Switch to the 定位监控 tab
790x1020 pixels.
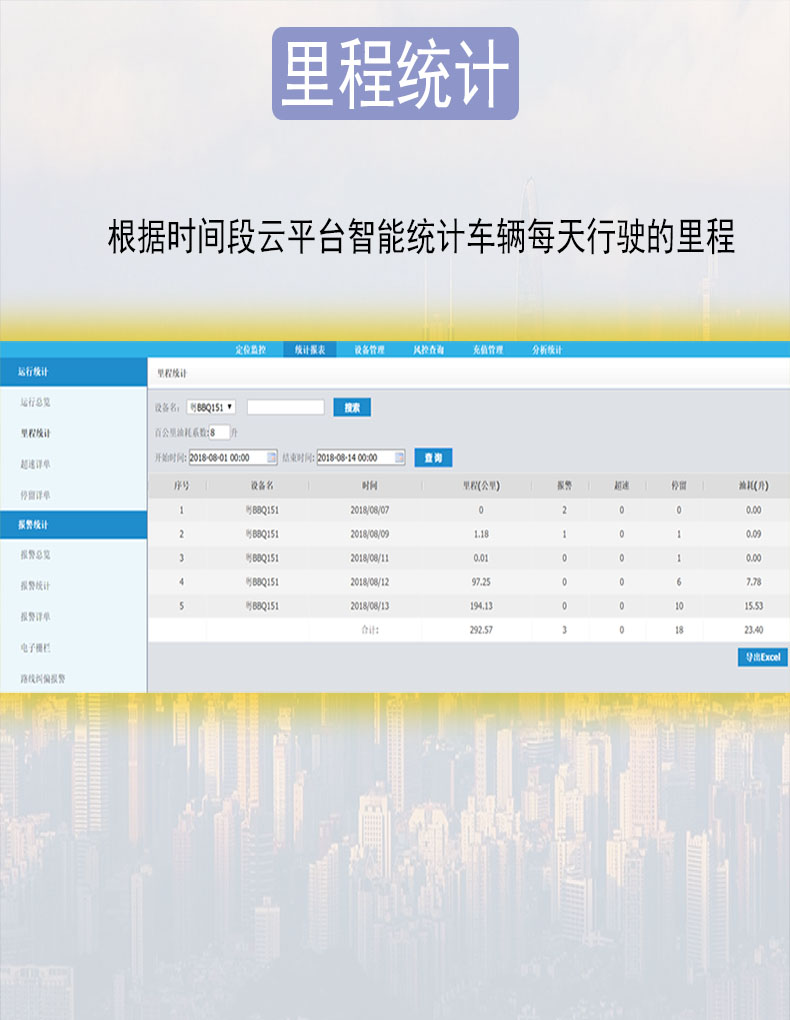click(x=251, y=349)
